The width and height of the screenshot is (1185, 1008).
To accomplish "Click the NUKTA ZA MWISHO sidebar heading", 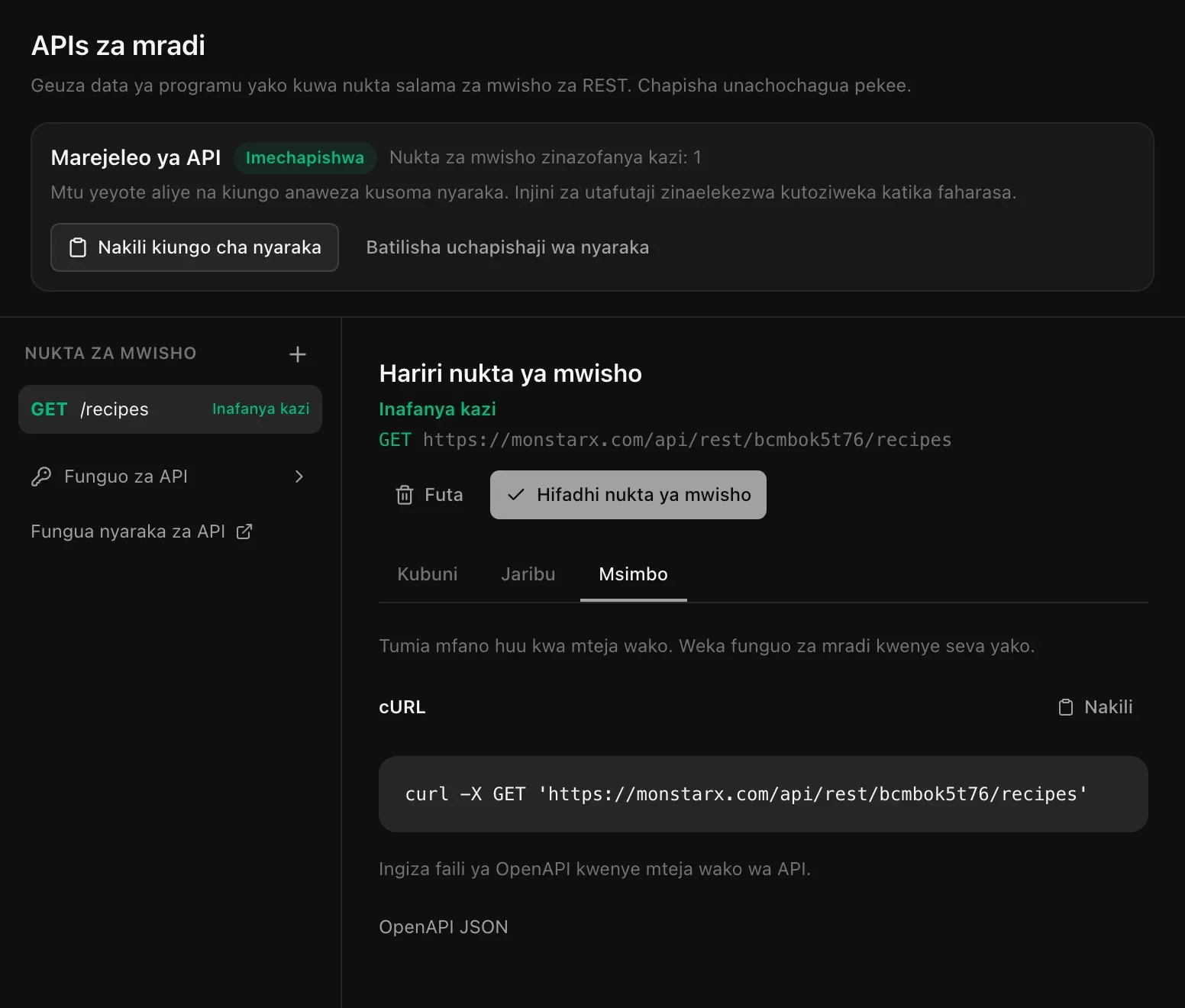I will coord(111,354).
